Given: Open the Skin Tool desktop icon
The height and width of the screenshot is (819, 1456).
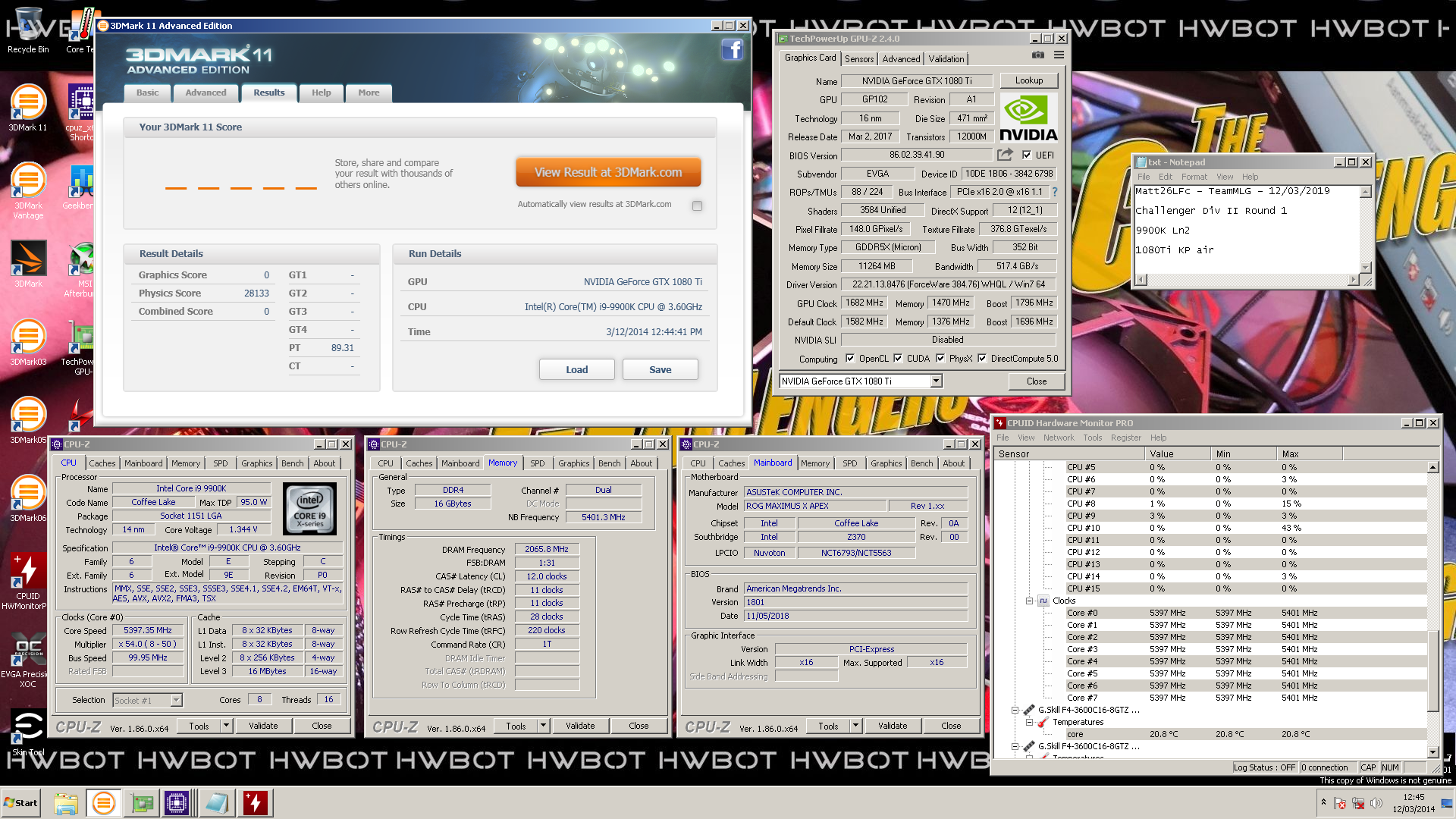Looking at the screenshot, I should click(28, 733).
